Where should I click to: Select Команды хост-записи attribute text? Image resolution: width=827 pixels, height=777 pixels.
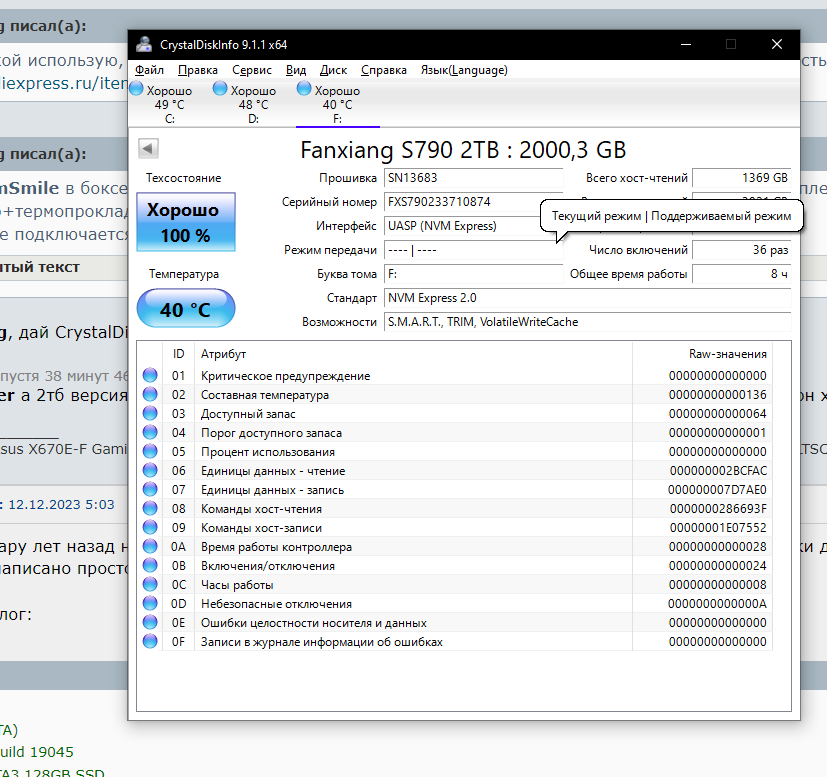point(261,527)
